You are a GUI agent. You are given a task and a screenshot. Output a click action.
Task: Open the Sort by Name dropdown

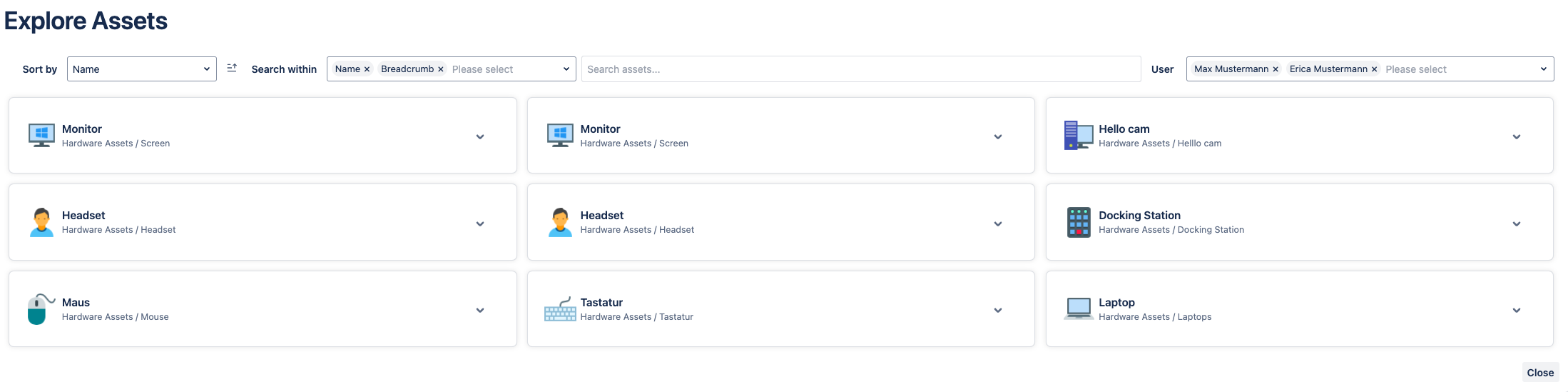pos(141,69)
